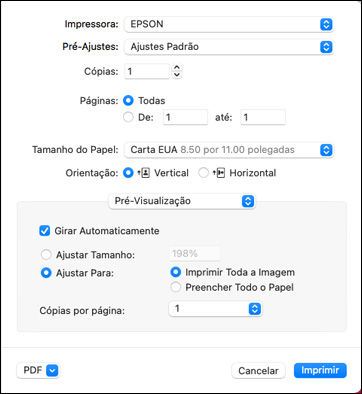Open the Impressora EPSON printer dropdown

[x=229, y=24]
